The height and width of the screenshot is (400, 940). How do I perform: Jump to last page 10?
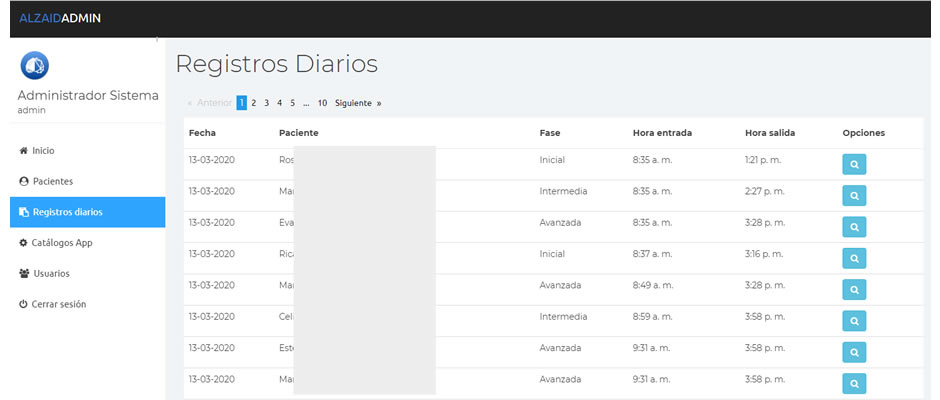click(322, 103)
